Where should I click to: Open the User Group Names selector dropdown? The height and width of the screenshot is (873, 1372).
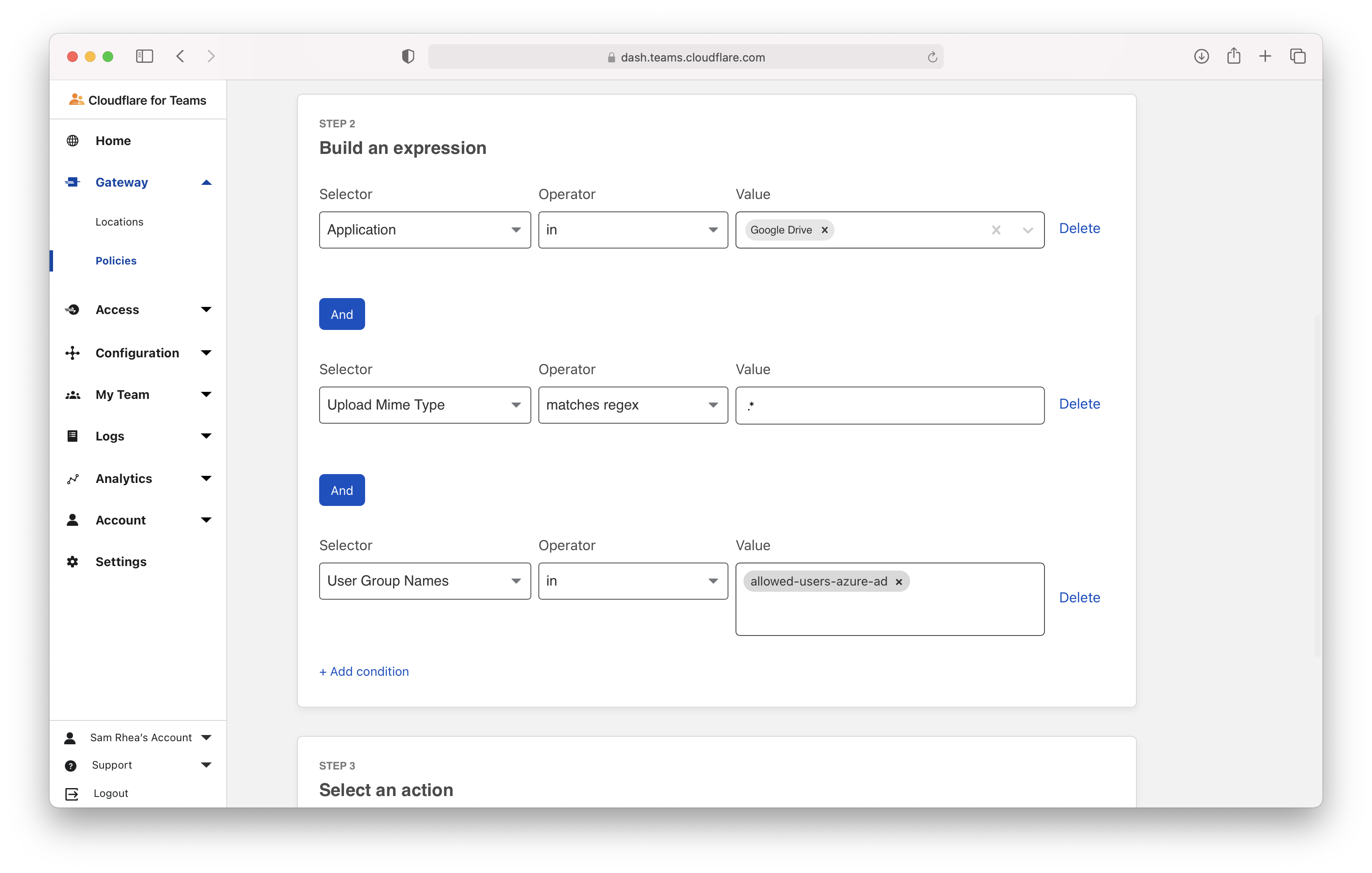424,581
